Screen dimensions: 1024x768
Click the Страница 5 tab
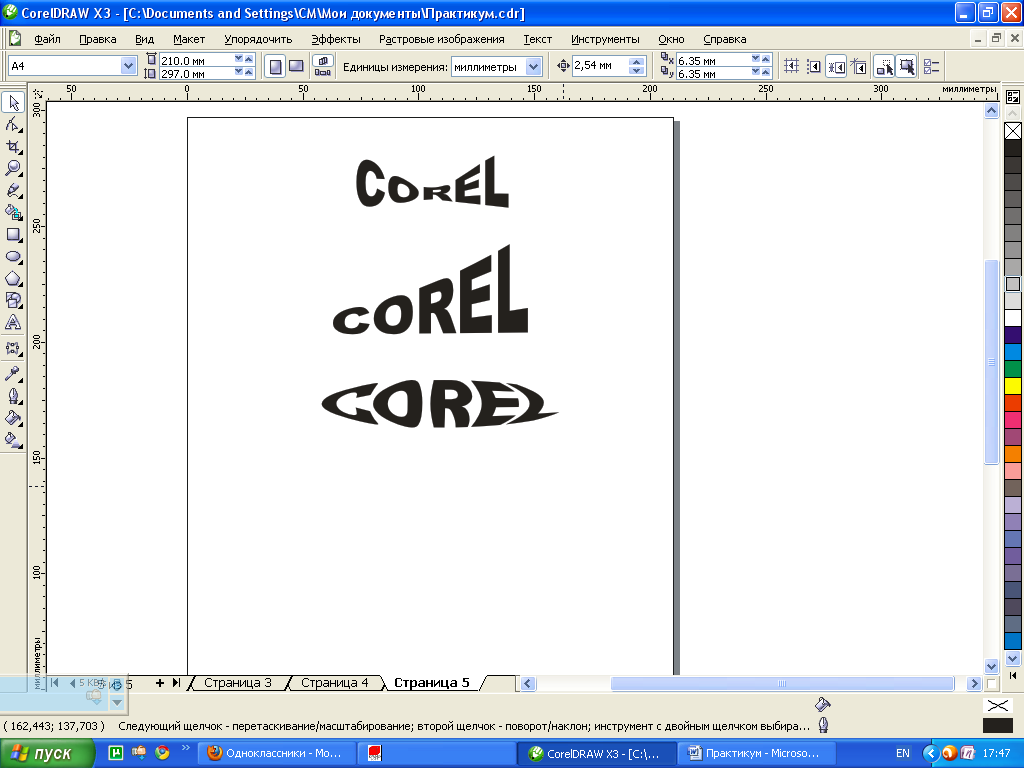432,682
